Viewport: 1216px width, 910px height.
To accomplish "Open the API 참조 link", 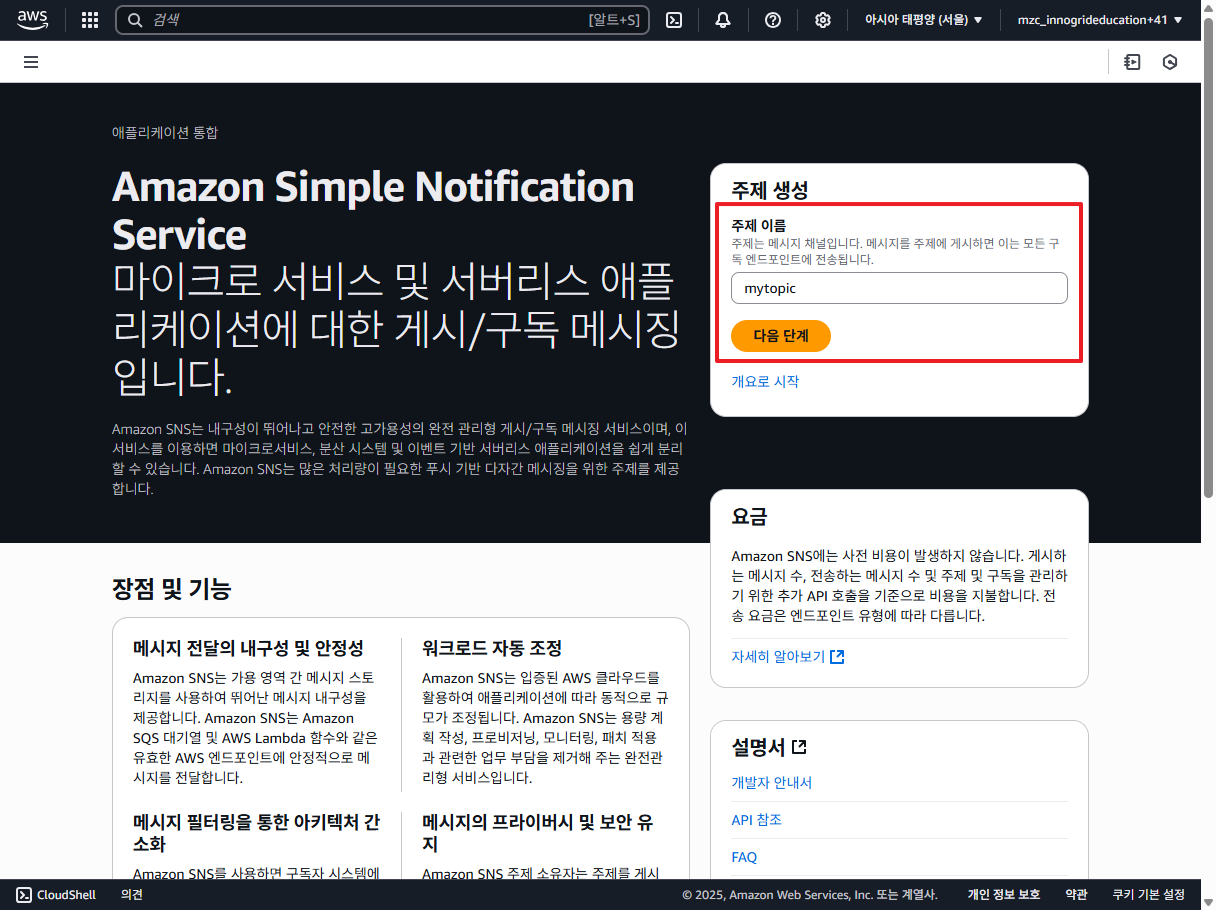I will (756, 820).
